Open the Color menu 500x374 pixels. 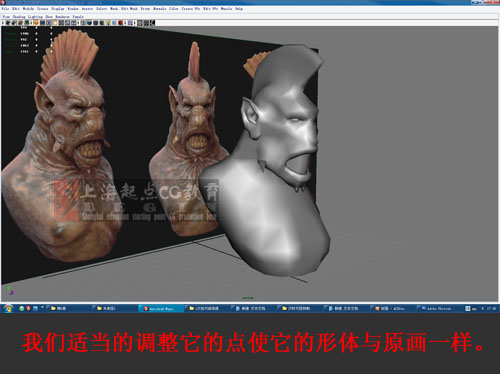[174, 9]
